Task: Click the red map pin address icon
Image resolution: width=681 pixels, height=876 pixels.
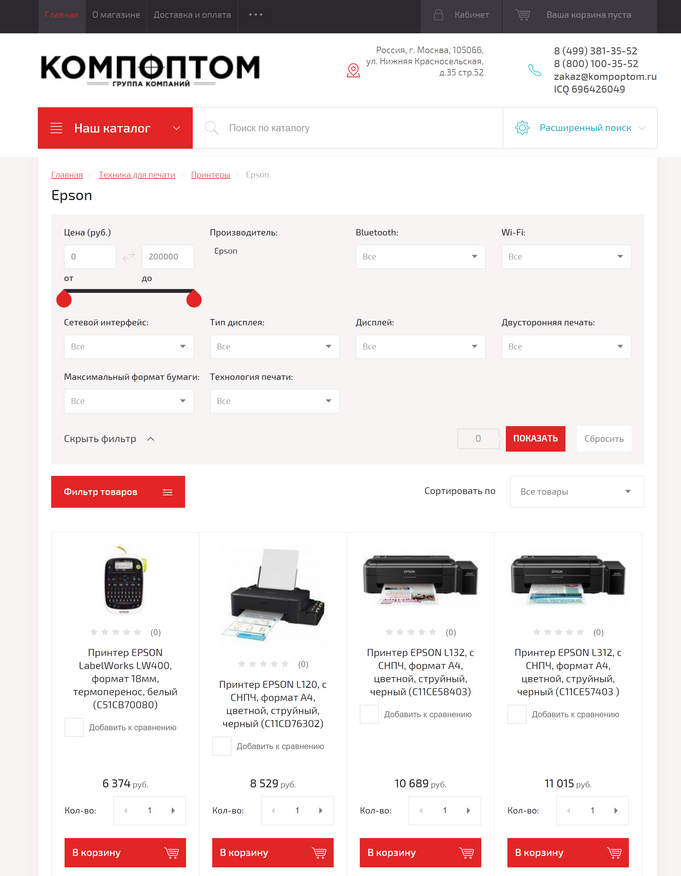Action: coord(353,70)
